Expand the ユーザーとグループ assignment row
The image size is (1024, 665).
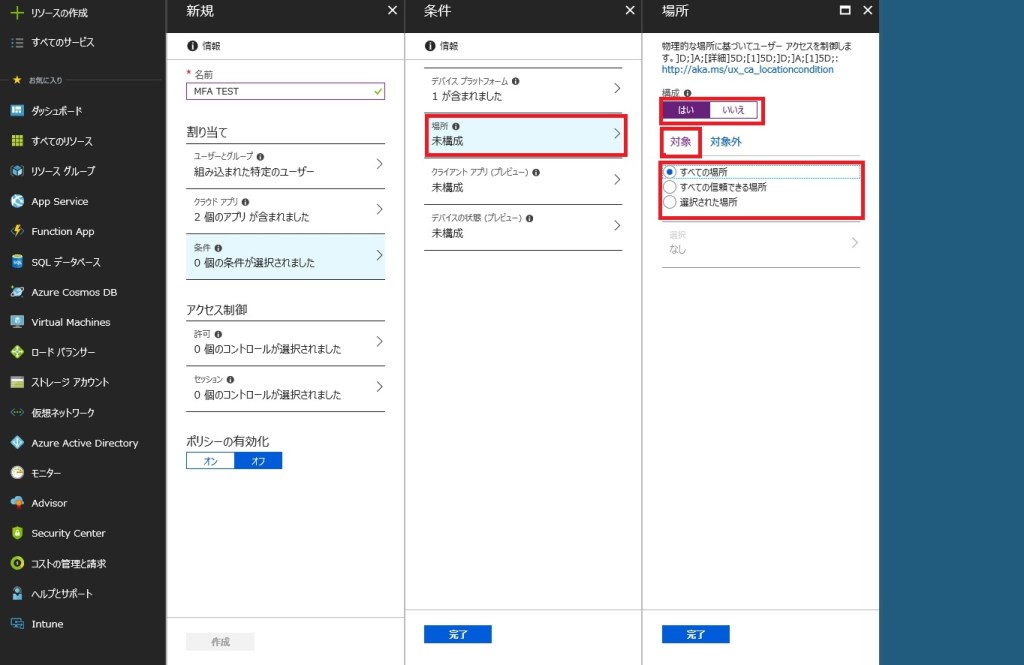[x=285, y=165]
